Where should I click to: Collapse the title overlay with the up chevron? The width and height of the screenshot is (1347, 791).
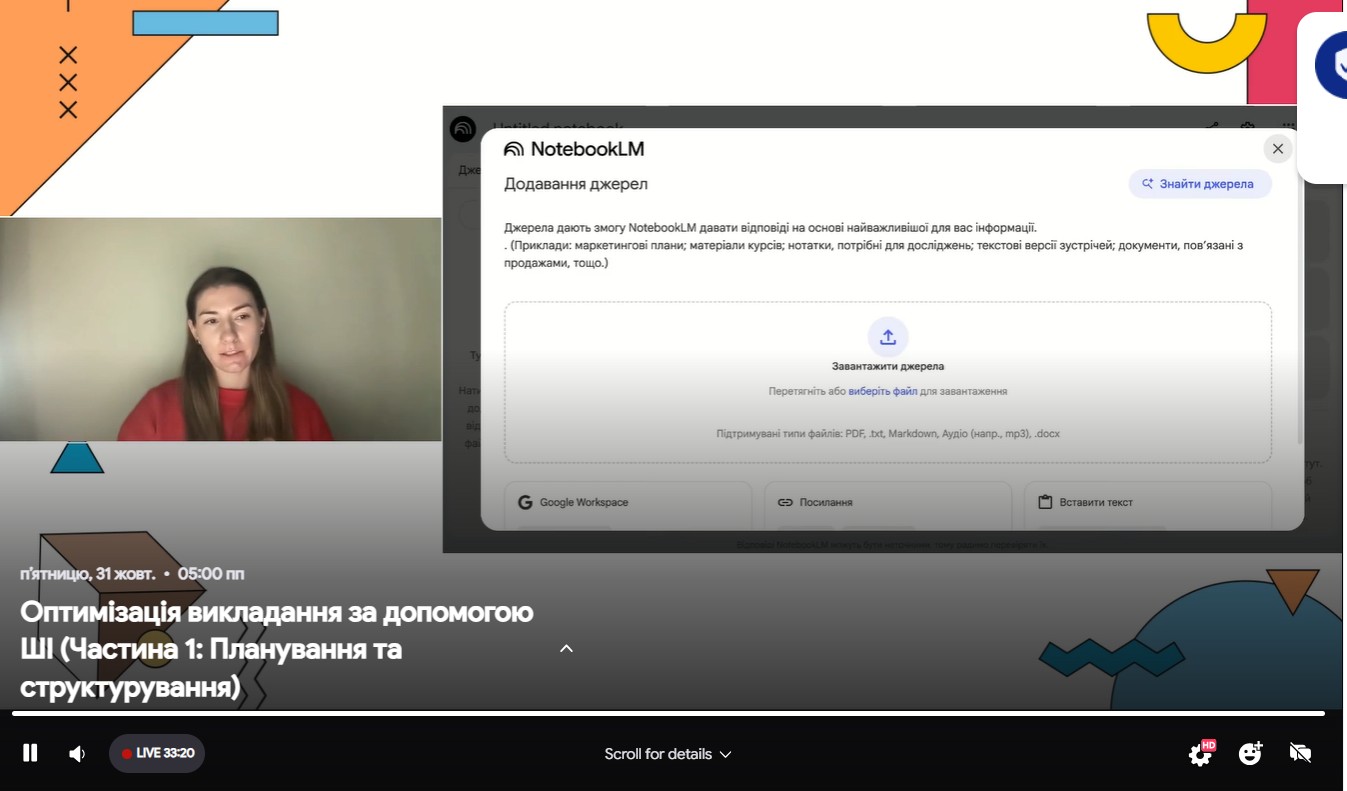click(566, 649)
